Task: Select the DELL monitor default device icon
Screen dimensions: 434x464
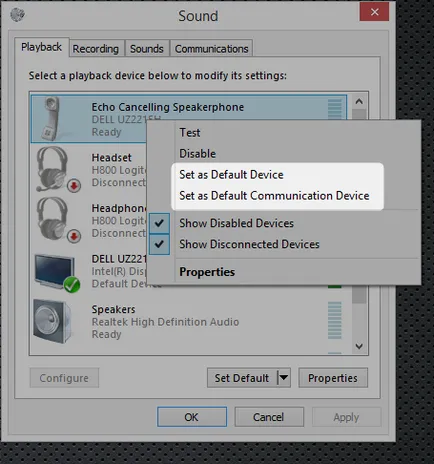Action: 57,273
